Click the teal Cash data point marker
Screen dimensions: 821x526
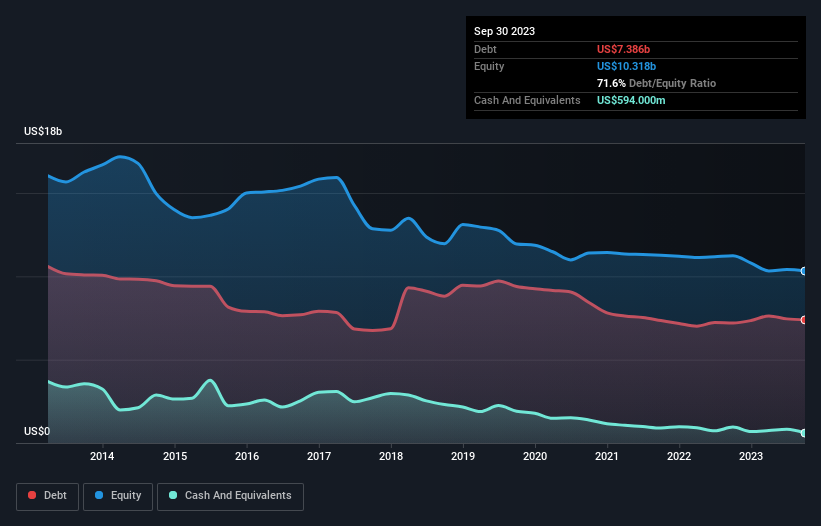coord(804,433)
